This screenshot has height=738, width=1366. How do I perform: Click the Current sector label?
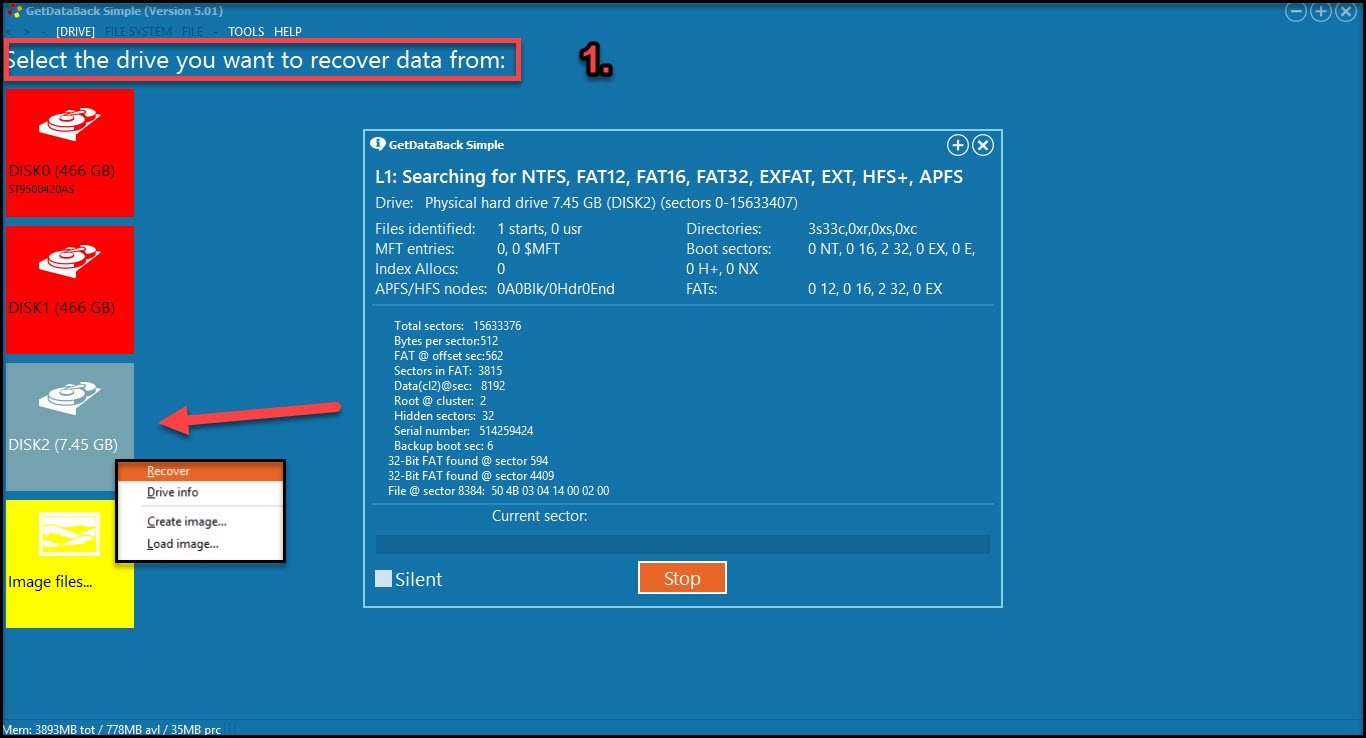(x=539, y=516)
